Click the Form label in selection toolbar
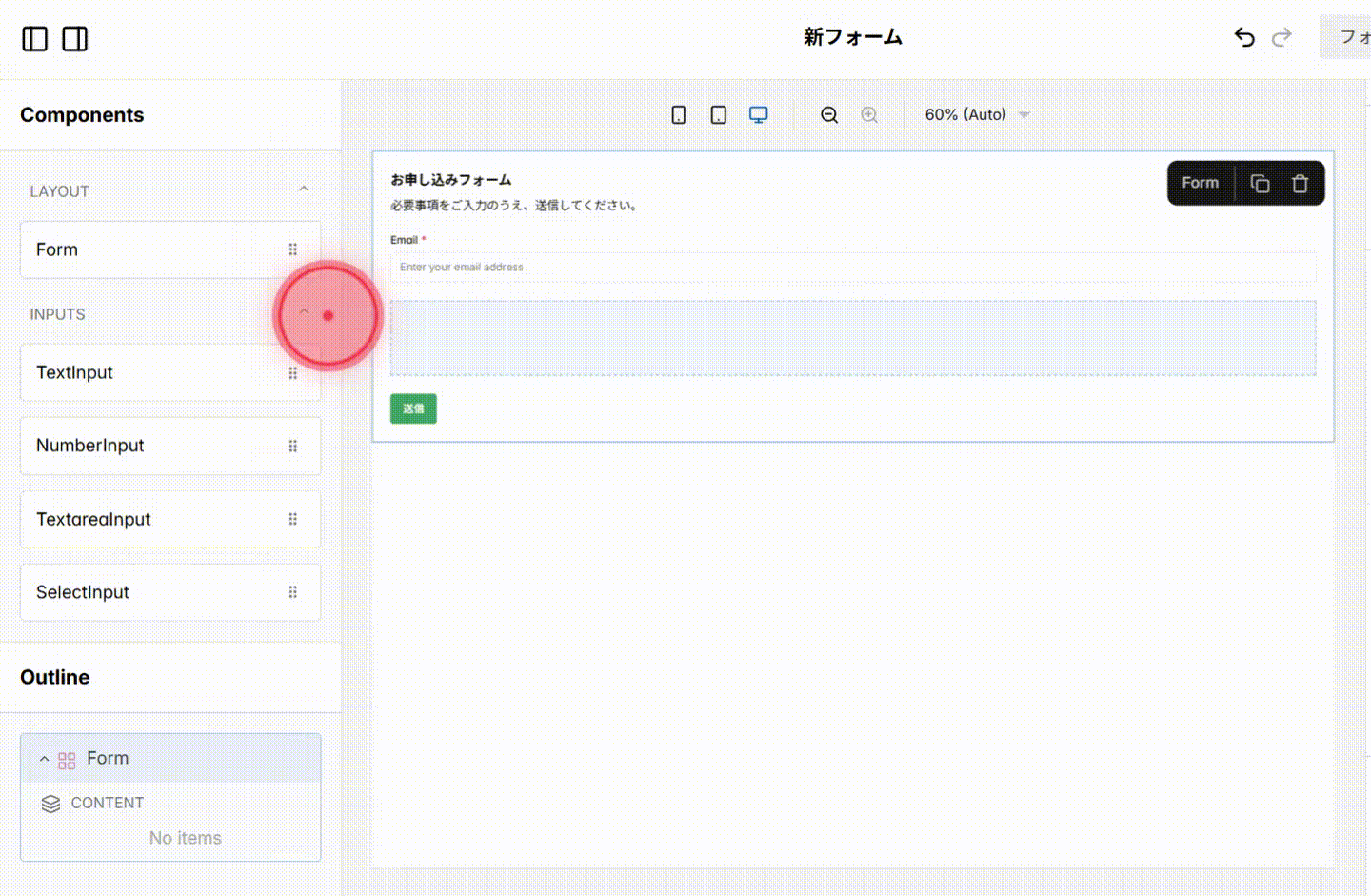The width and height of the screenshot is (1371, 896). point(1200,183)
